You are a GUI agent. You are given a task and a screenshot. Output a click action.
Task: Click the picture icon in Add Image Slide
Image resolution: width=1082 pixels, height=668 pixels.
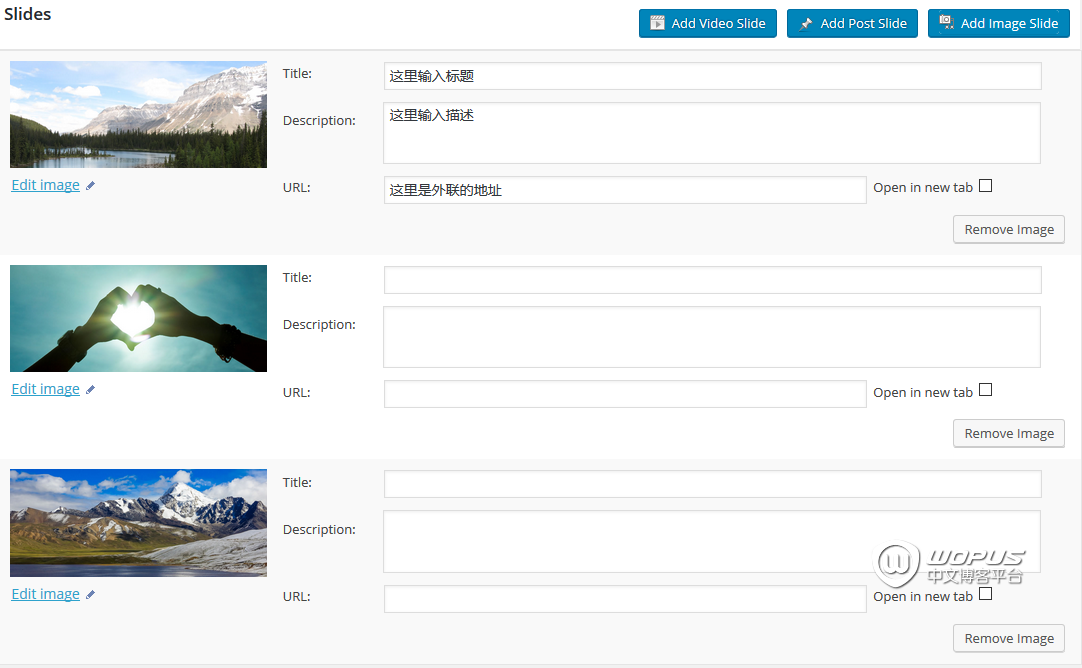pyautogui.click(x=946, y=23)
